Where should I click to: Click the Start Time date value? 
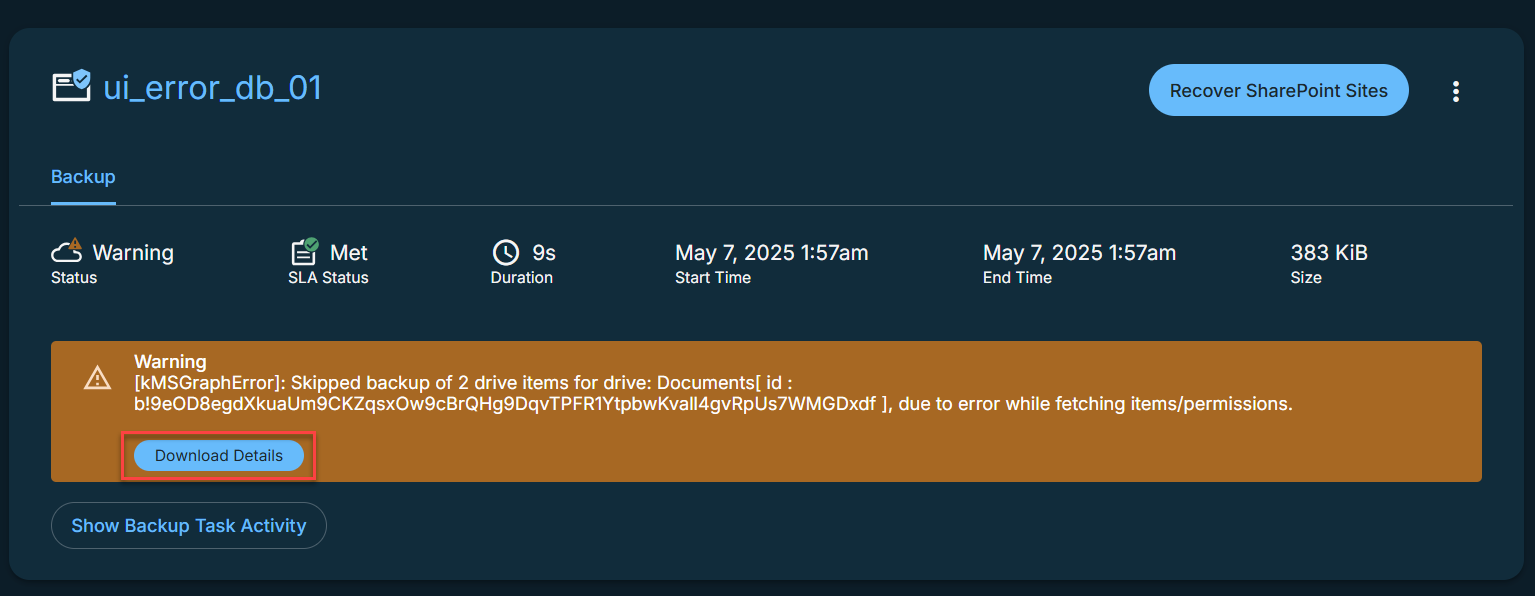click(771, 253)
